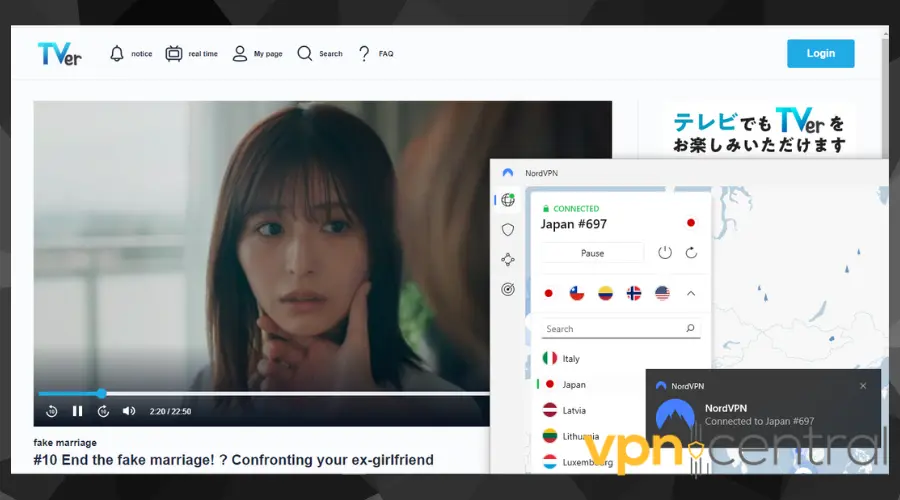Click the Search label in TVer header
This screenshot has width=900, height=500.
click(331, 54)
